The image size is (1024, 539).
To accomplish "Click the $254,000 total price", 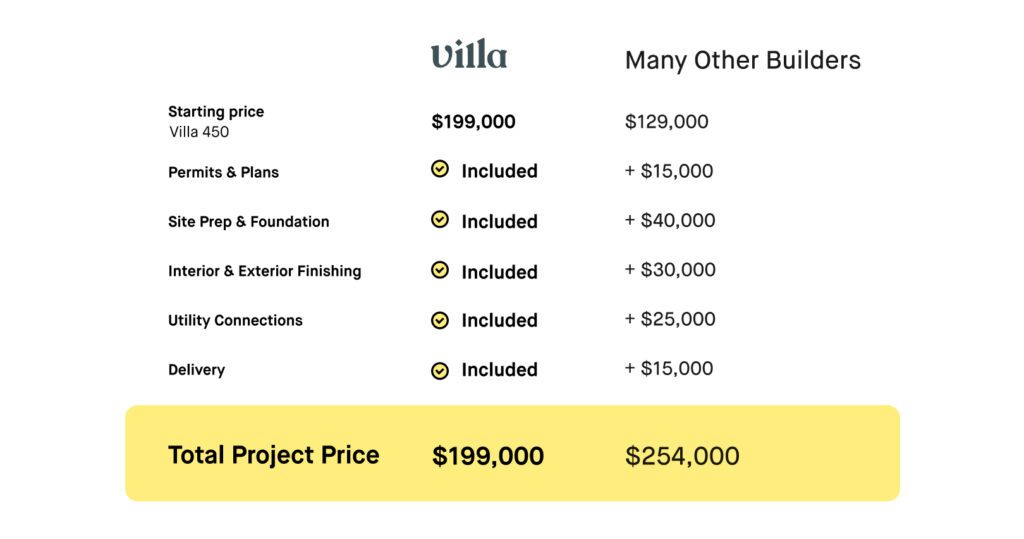I will pos(682,456).
